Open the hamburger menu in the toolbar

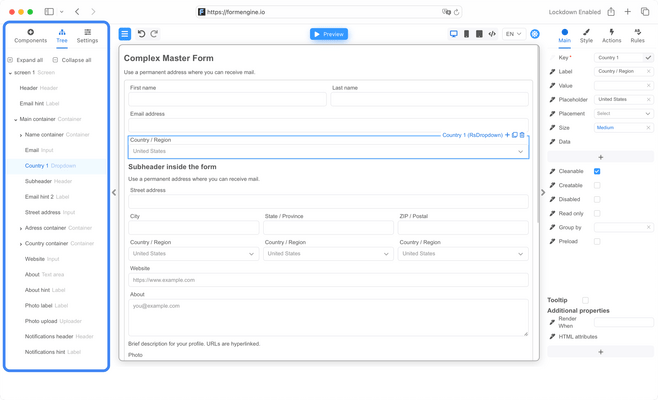125,34
